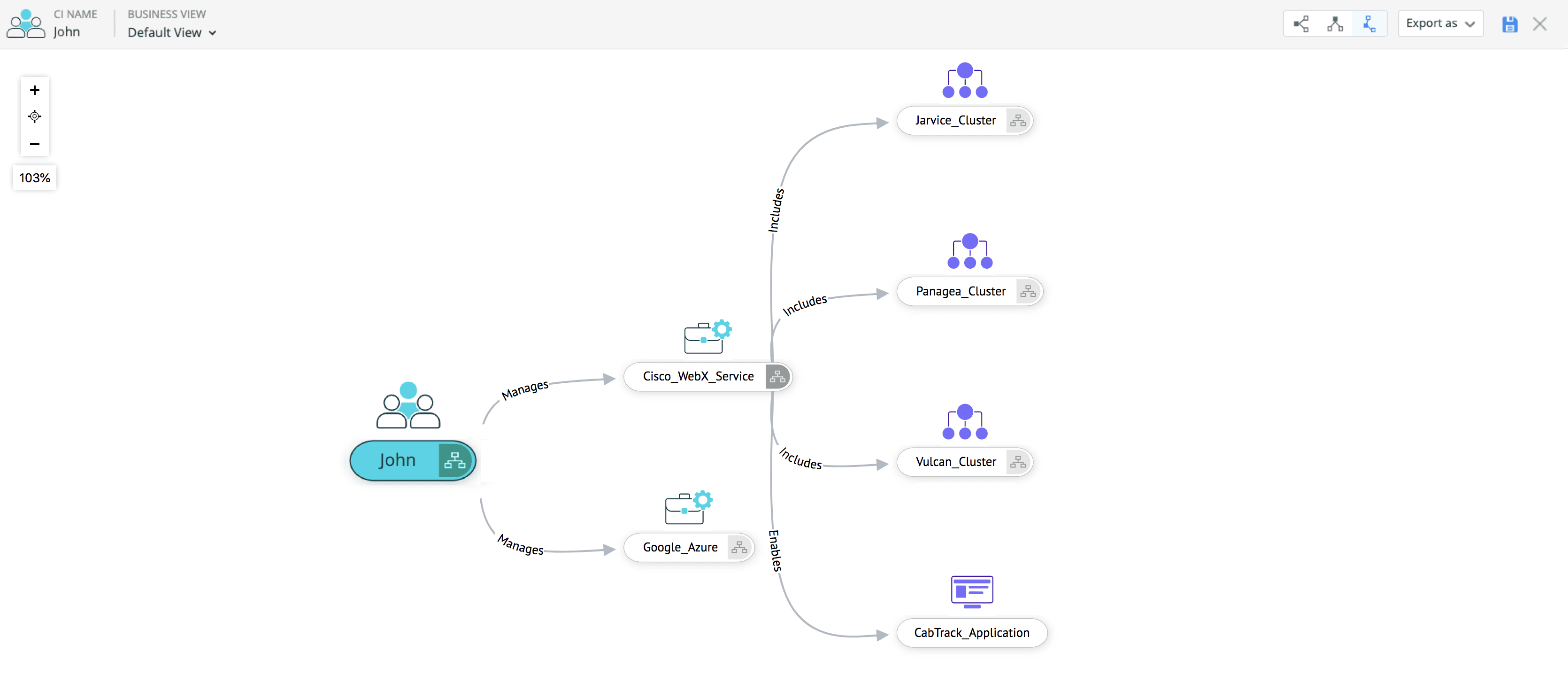Zoom out with the minus button
The height and width of the screenshot is (683, 1568).
[x=35, y=144]
